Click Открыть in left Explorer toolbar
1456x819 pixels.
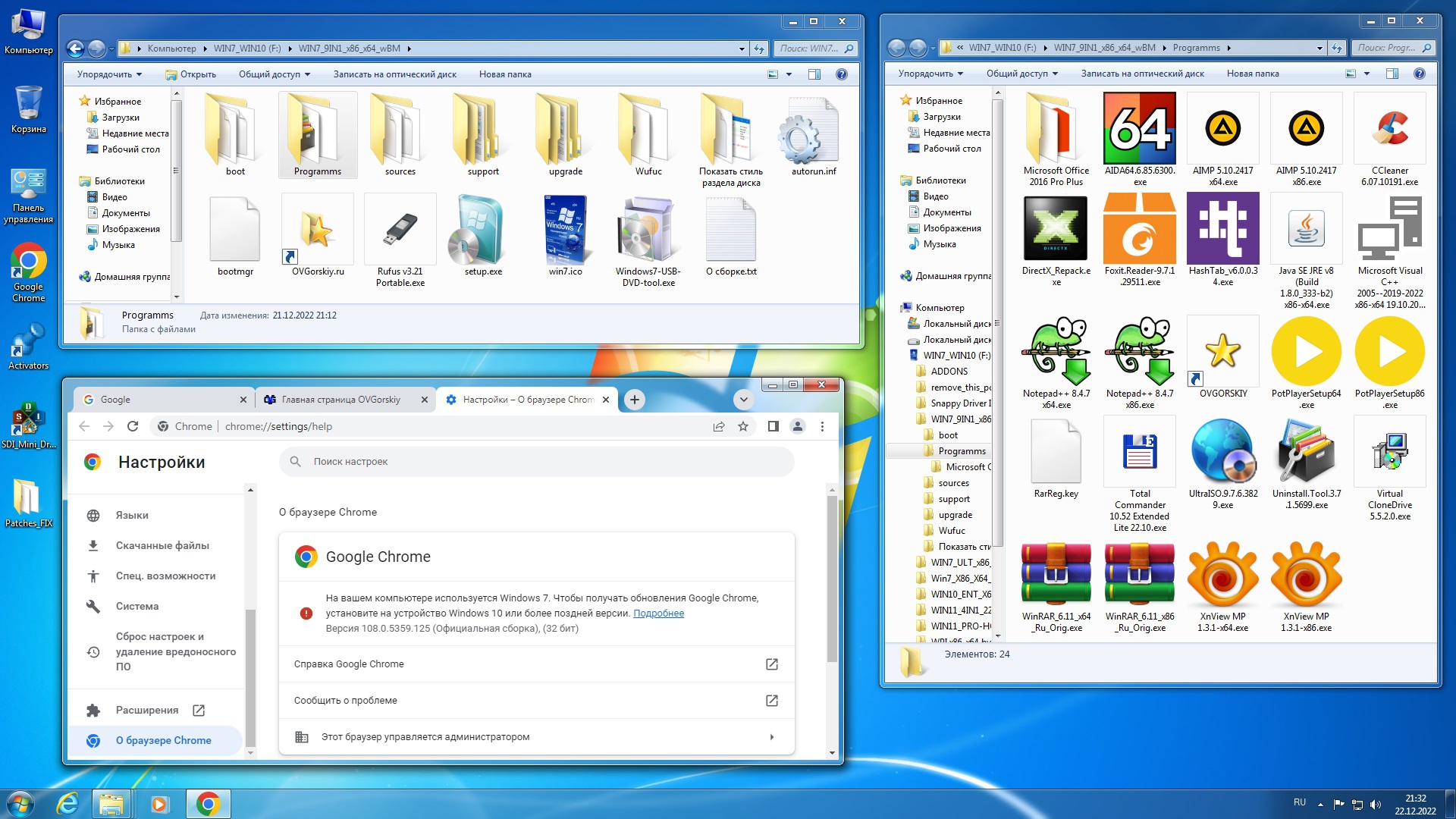191,74
